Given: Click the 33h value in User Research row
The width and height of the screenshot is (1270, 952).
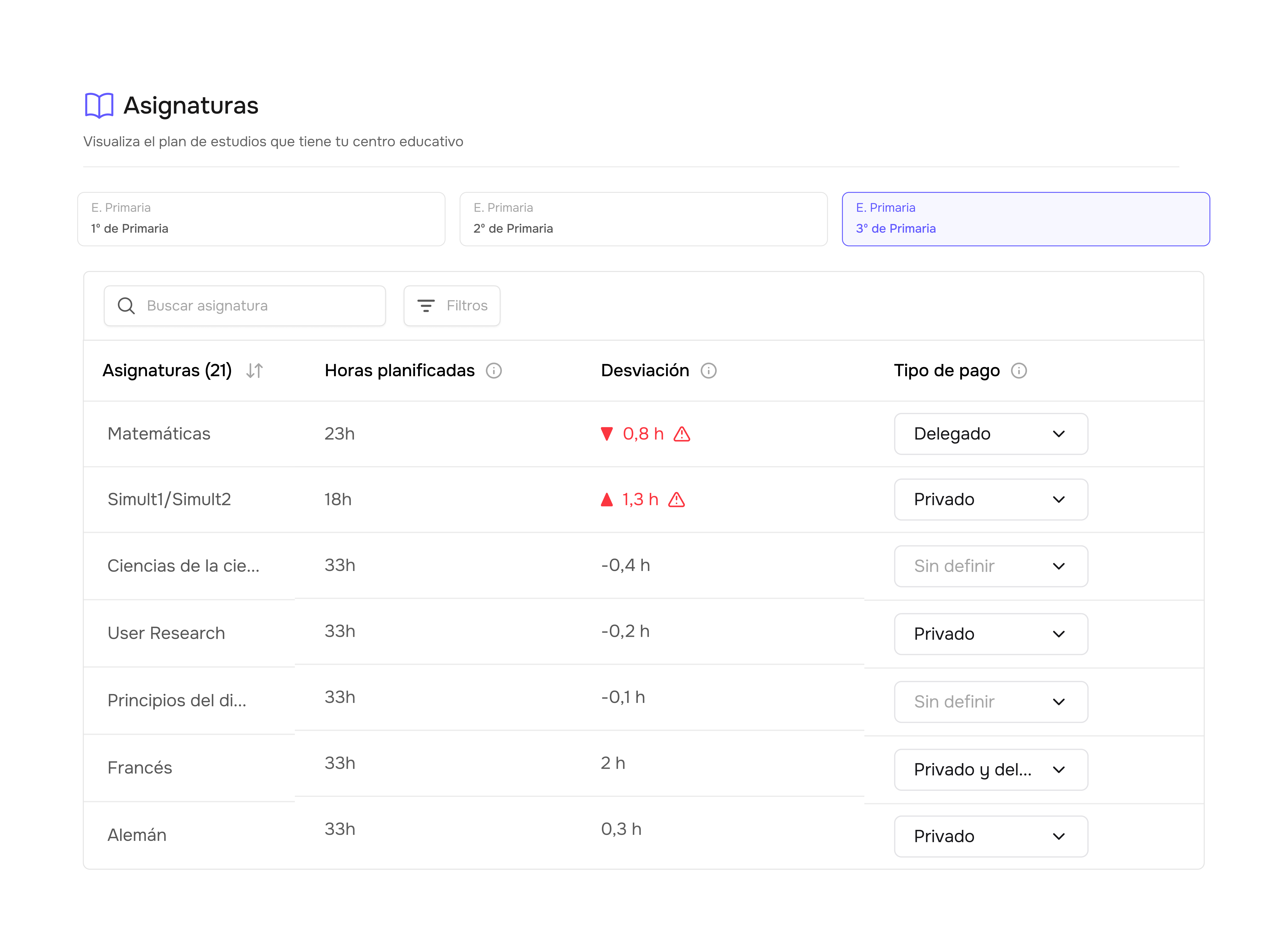Looking at the screenshot, I should [340, 631].
